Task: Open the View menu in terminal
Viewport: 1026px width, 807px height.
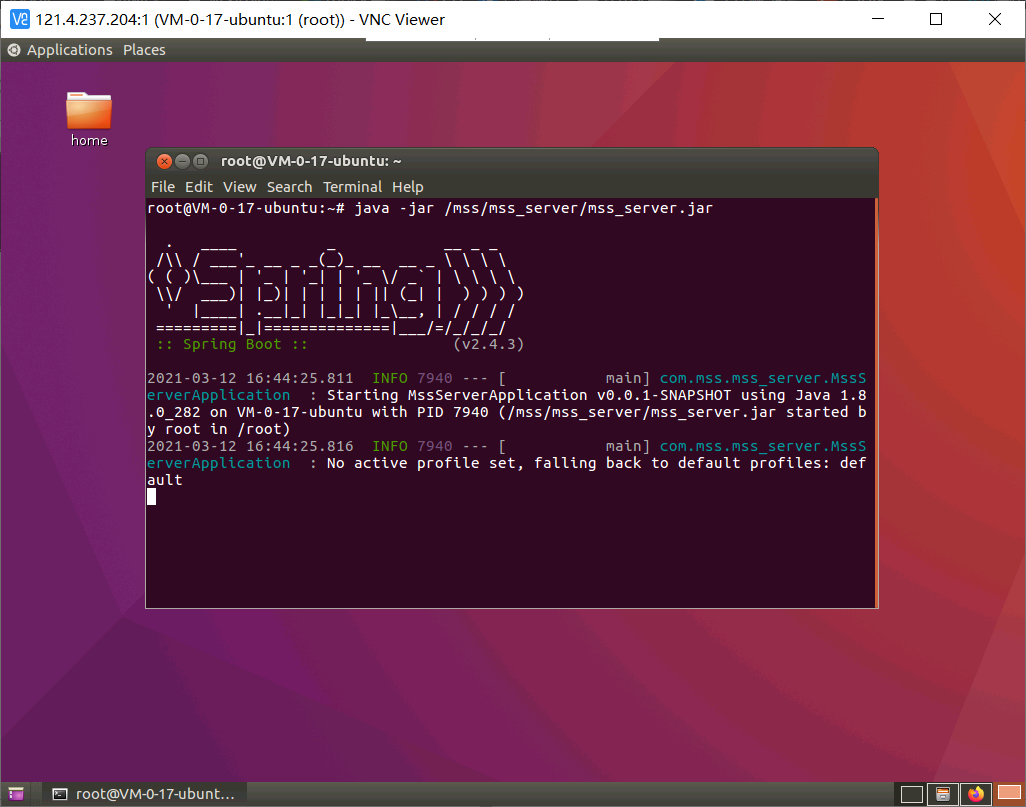Action: [239, 187]
